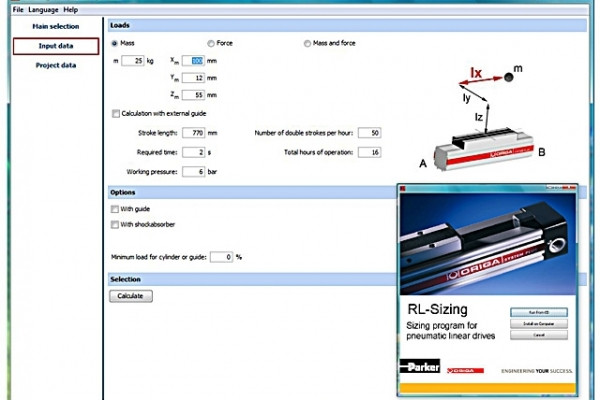Switch to Project data section
600x400 pixels.
point(56,65)
